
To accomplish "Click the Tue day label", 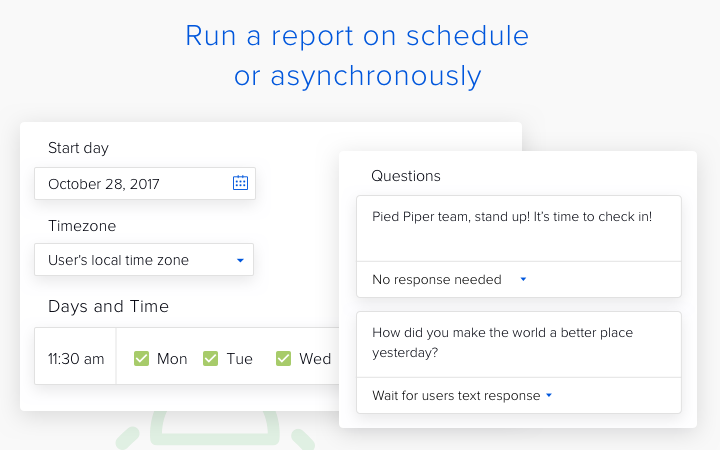I will tap(239, 359).
